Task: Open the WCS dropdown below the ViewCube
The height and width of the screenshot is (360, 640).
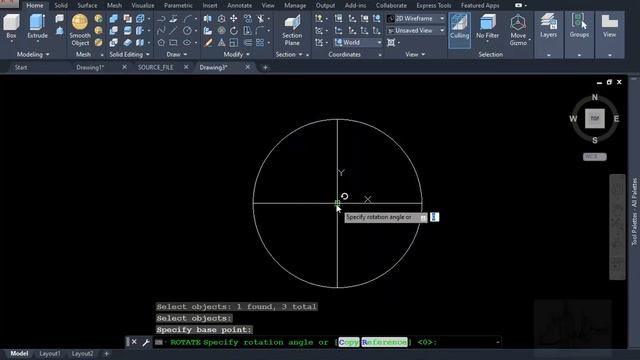Action: pos(594,157)
